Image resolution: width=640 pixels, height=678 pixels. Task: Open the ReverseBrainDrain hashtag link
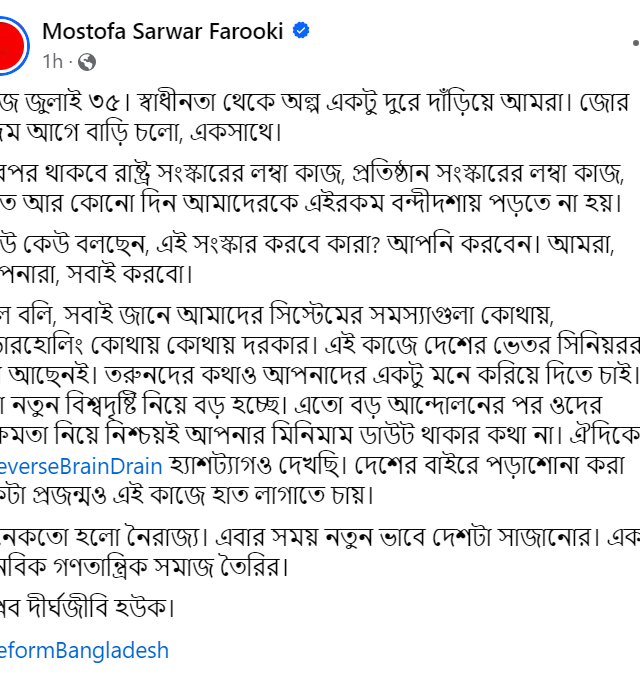81,466
